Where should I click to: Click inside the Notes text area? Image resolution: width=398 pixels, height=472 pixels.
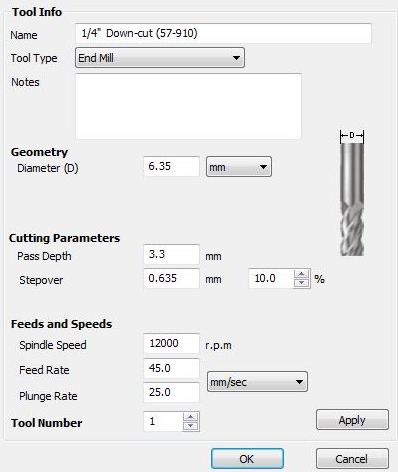point(188,106)
